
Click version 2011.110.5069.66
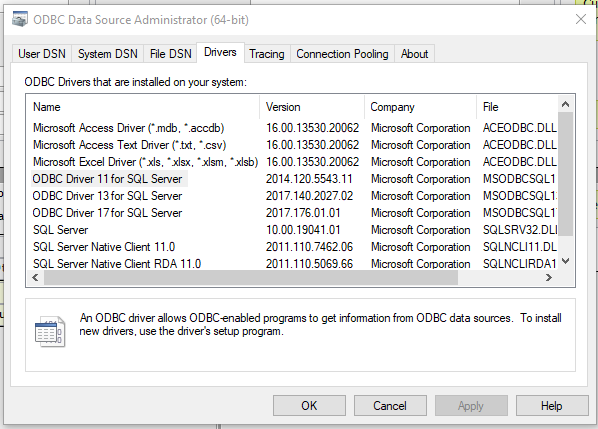(309, 264)
